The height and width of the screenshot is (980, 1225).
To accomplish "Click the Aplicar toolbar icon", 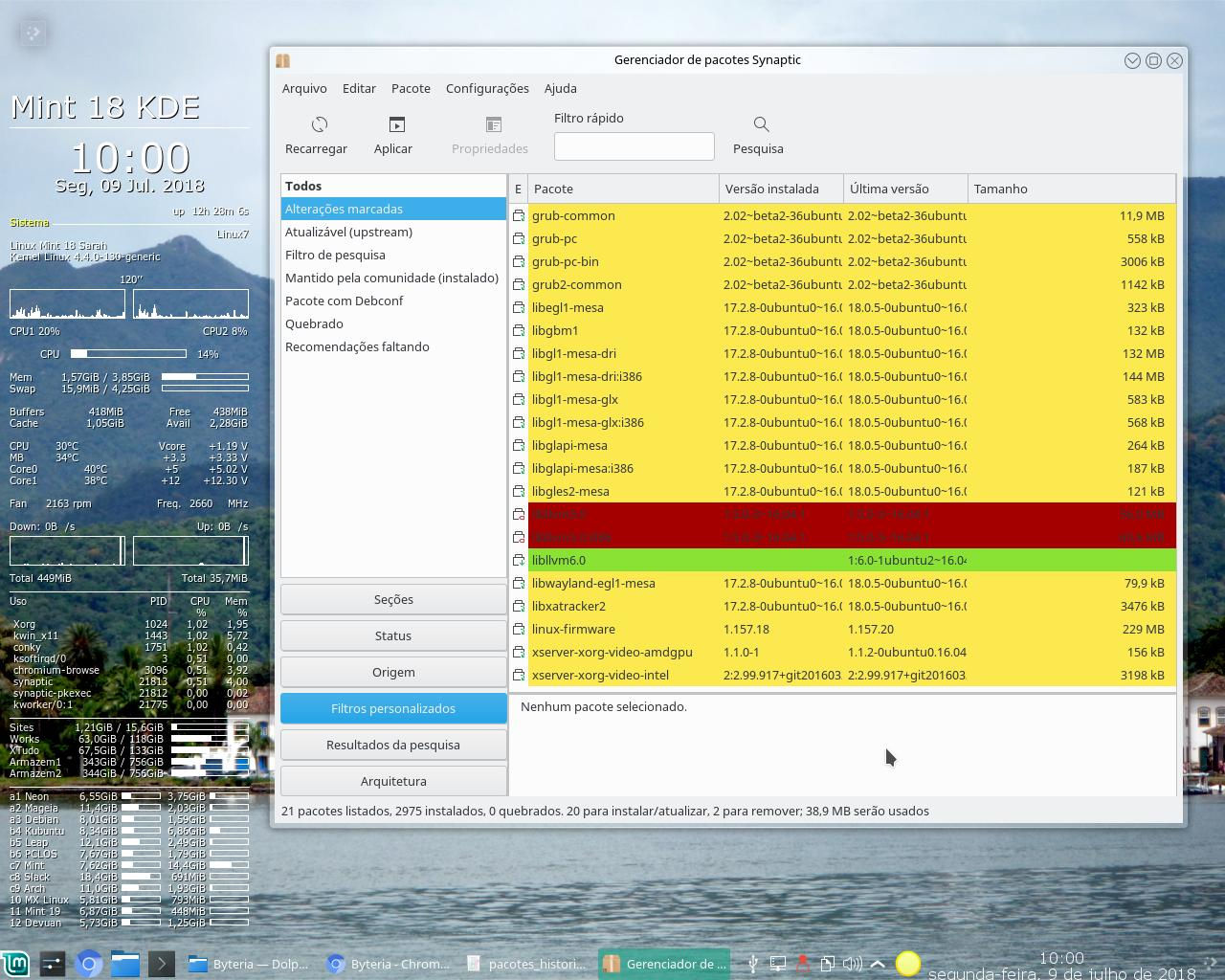I will [393, 124].
